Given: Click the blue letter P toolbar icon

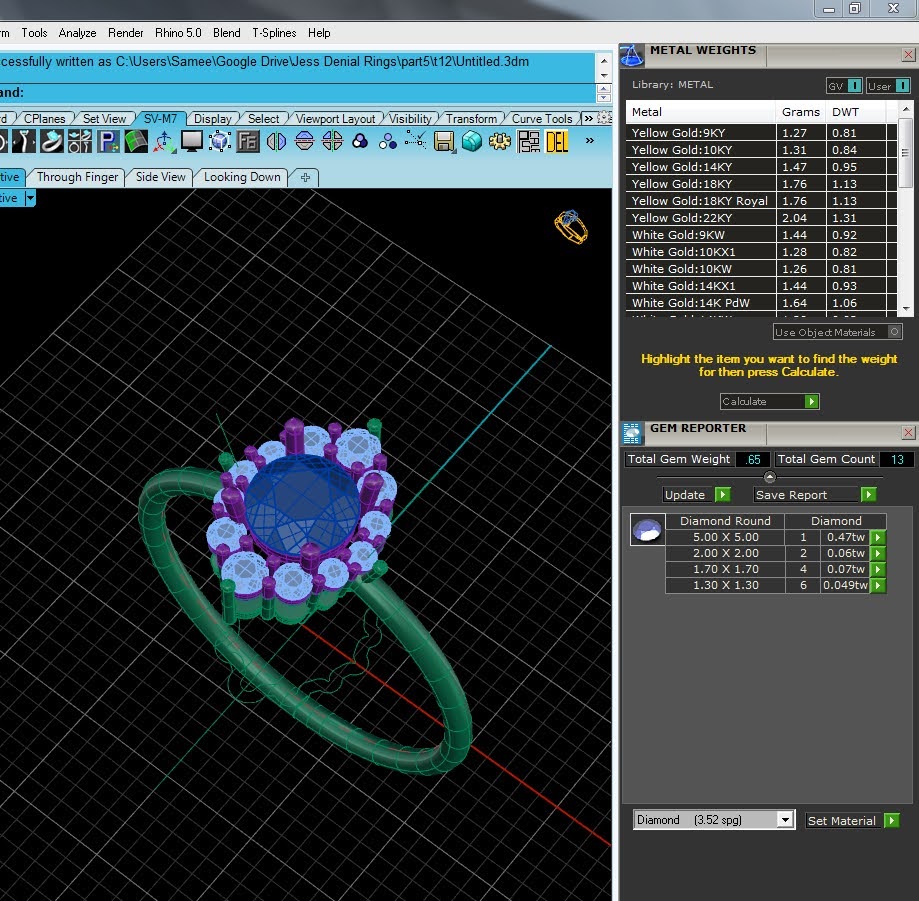Looking at the screenshot, I should tap(108, 141).
